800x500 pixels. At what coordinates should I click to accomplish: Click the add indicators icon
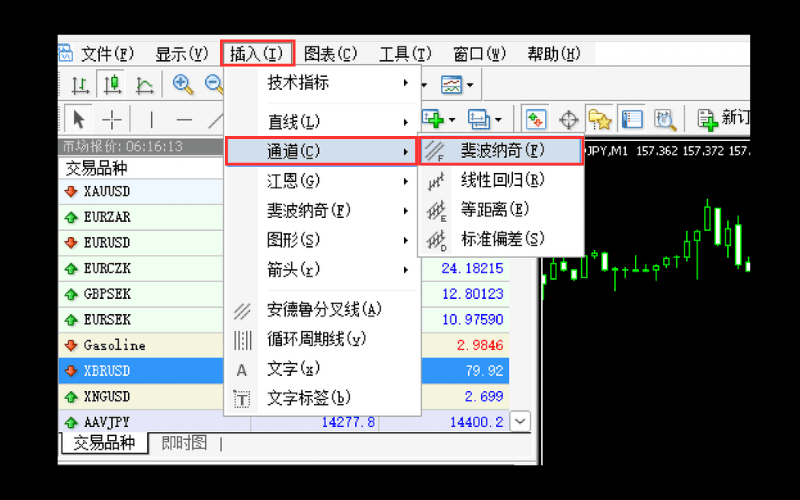click(x=433, y=119)
